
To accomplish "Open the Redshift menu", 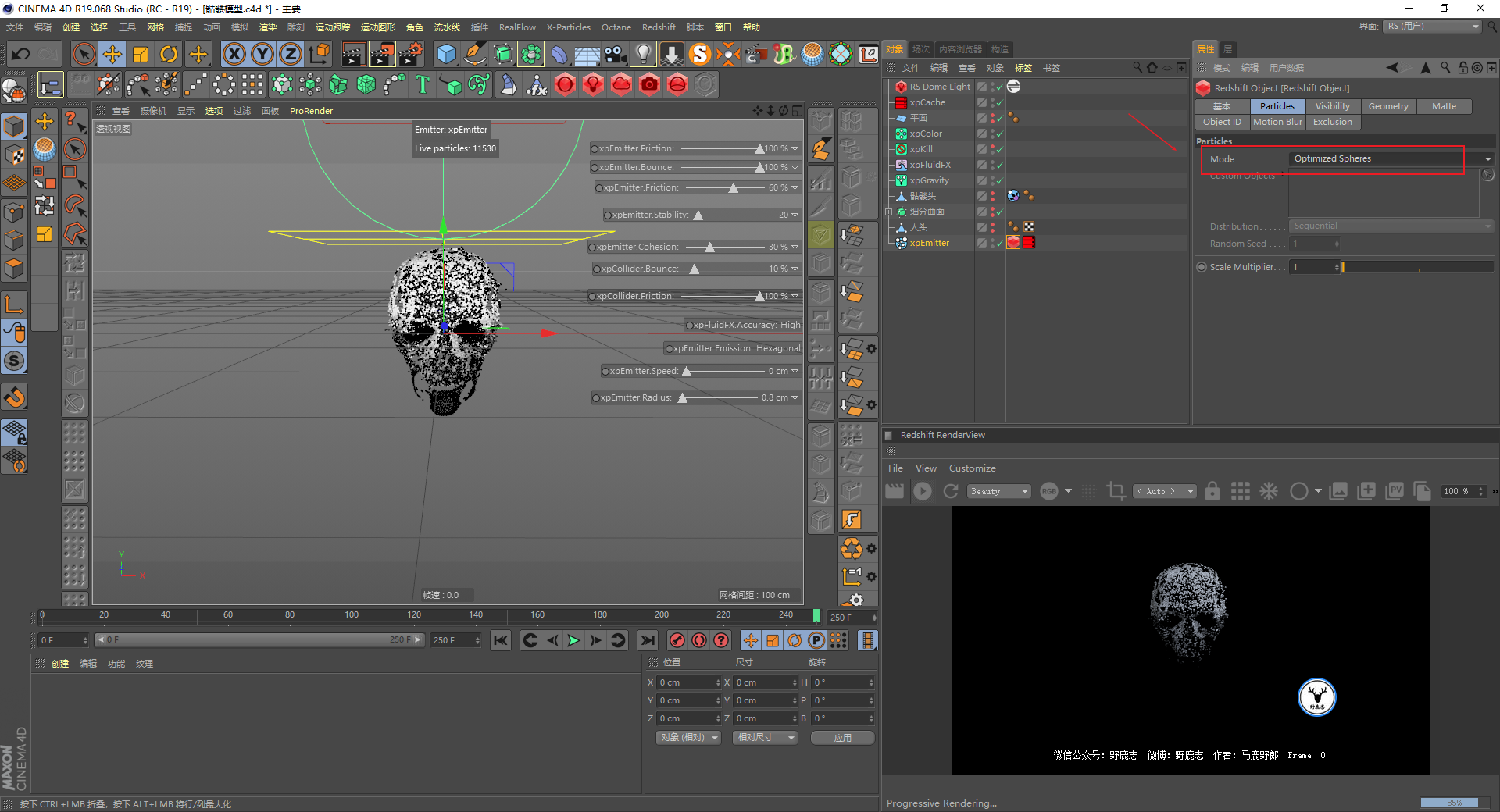I will coord(659,27).
